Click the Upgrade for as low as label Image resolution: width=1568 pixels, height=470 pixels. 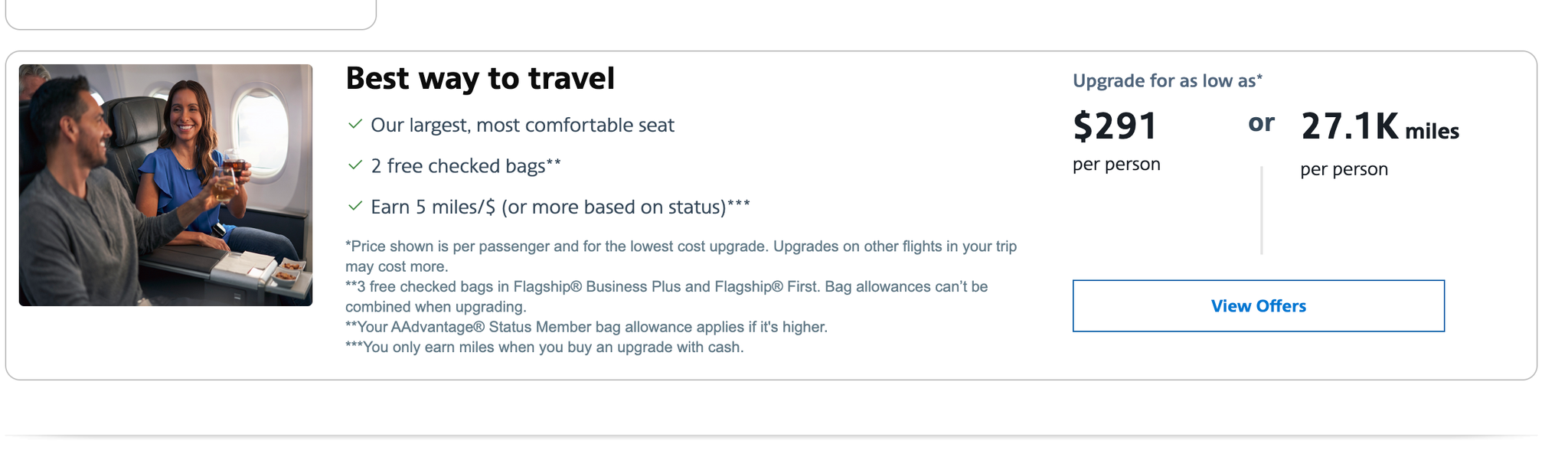(x=1168, y=80)
